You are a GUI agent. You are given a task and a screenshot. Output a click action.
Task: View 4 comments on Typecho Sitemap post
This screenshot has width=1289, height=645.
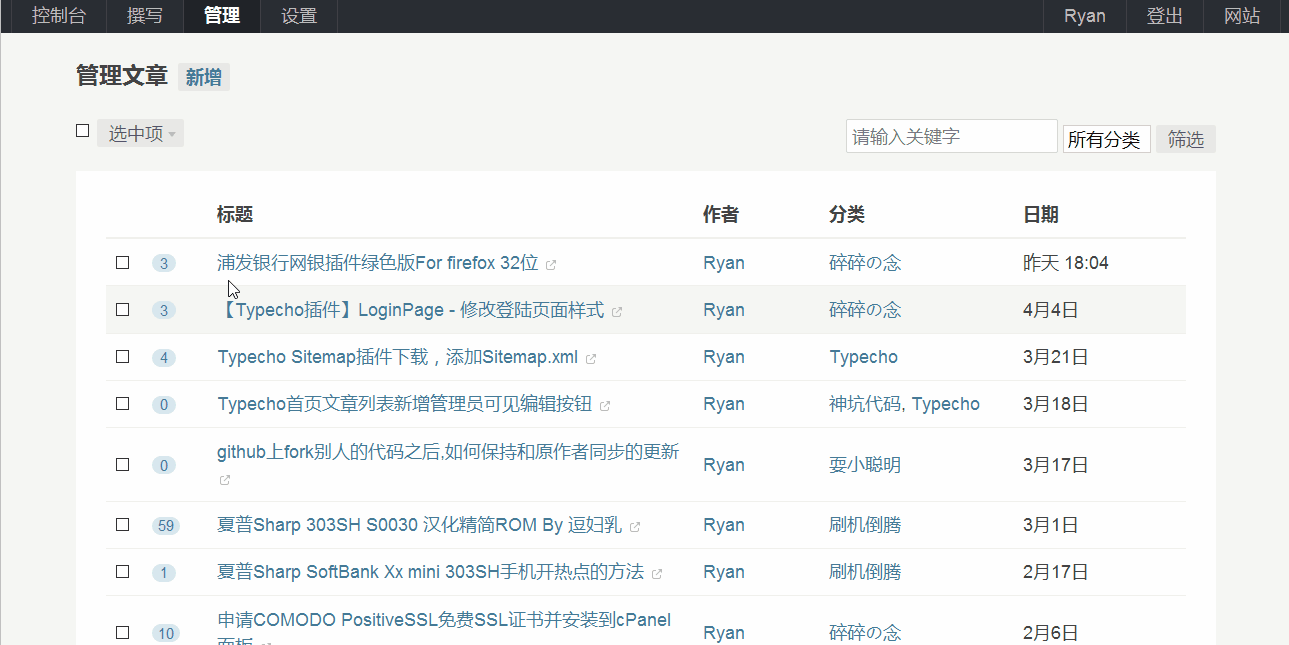164,358
